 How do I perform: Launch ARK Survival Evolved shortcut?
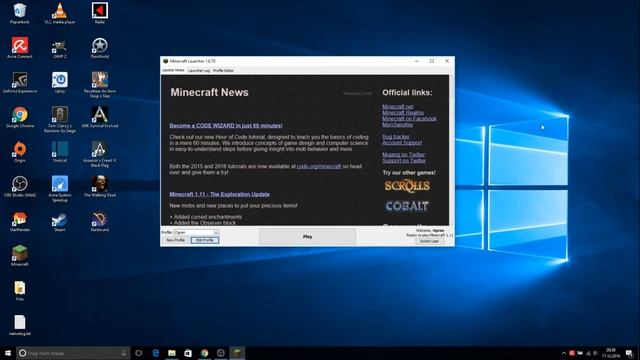click(100, 117)
